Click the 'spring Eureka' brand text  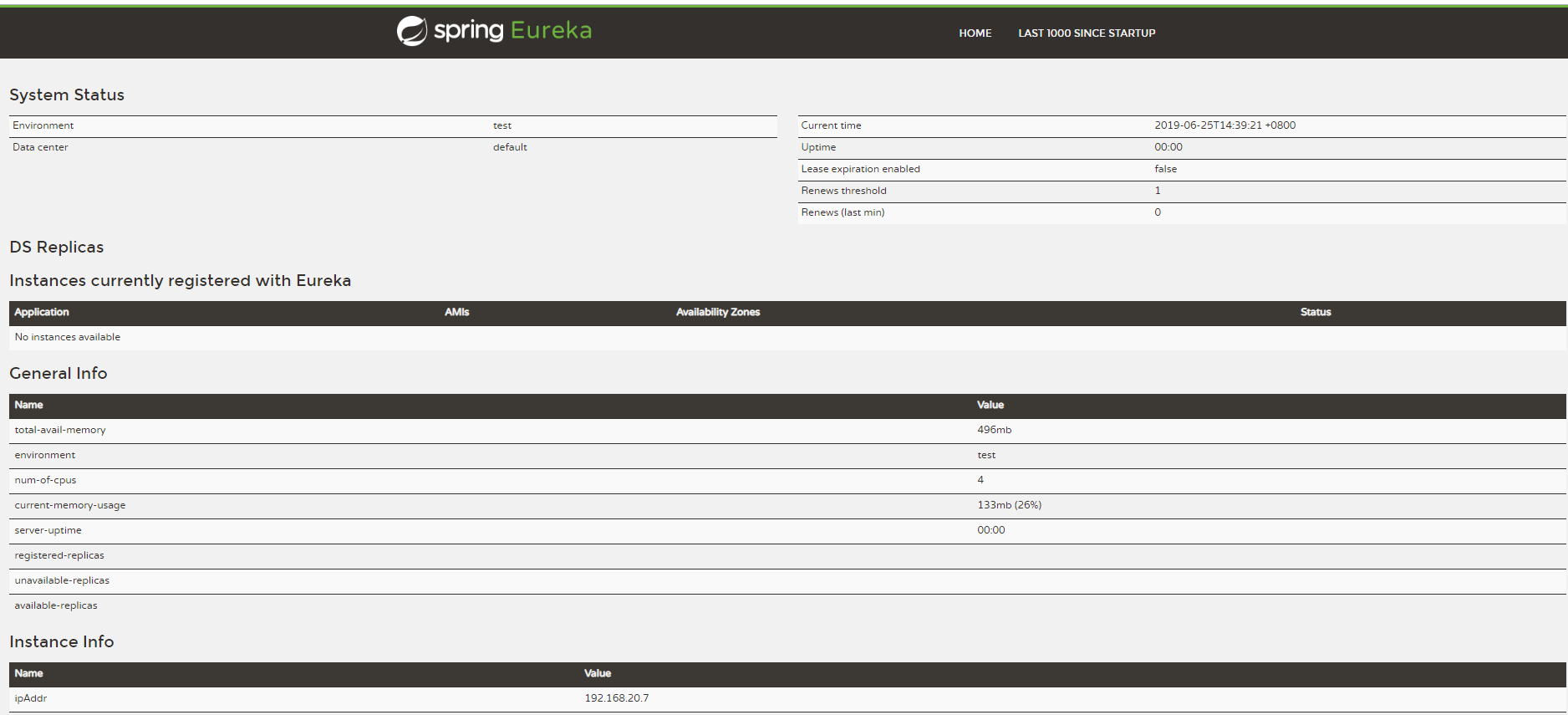(x=512, y=31)
